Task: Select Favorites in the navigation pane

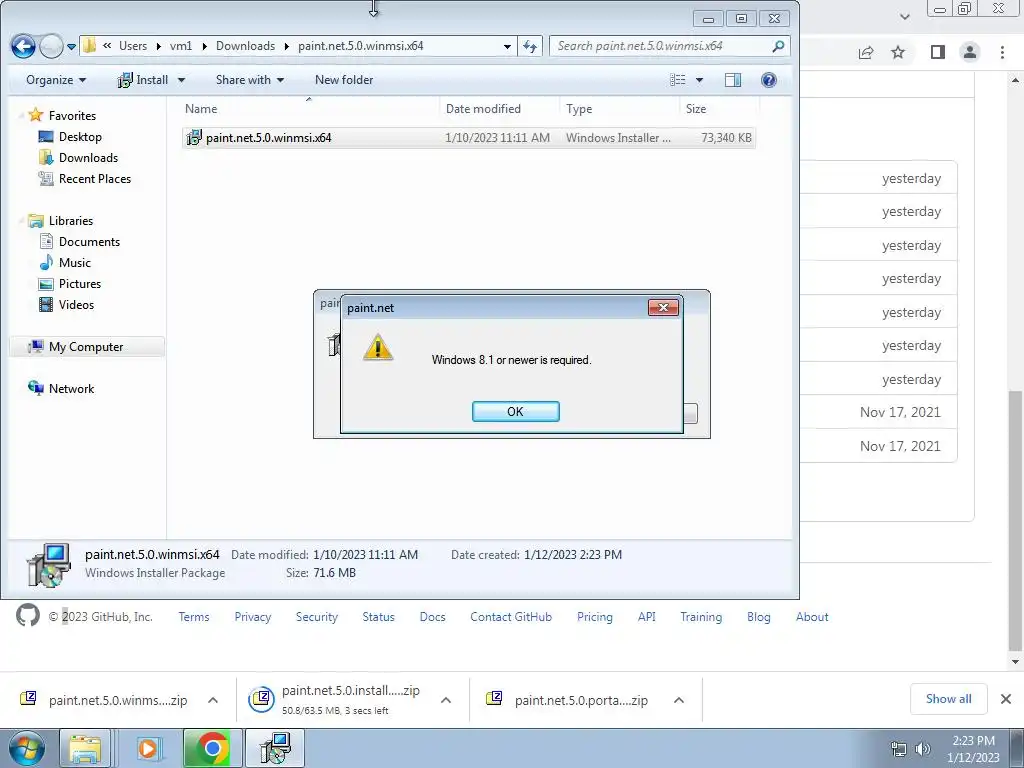Action: (72, 116)
